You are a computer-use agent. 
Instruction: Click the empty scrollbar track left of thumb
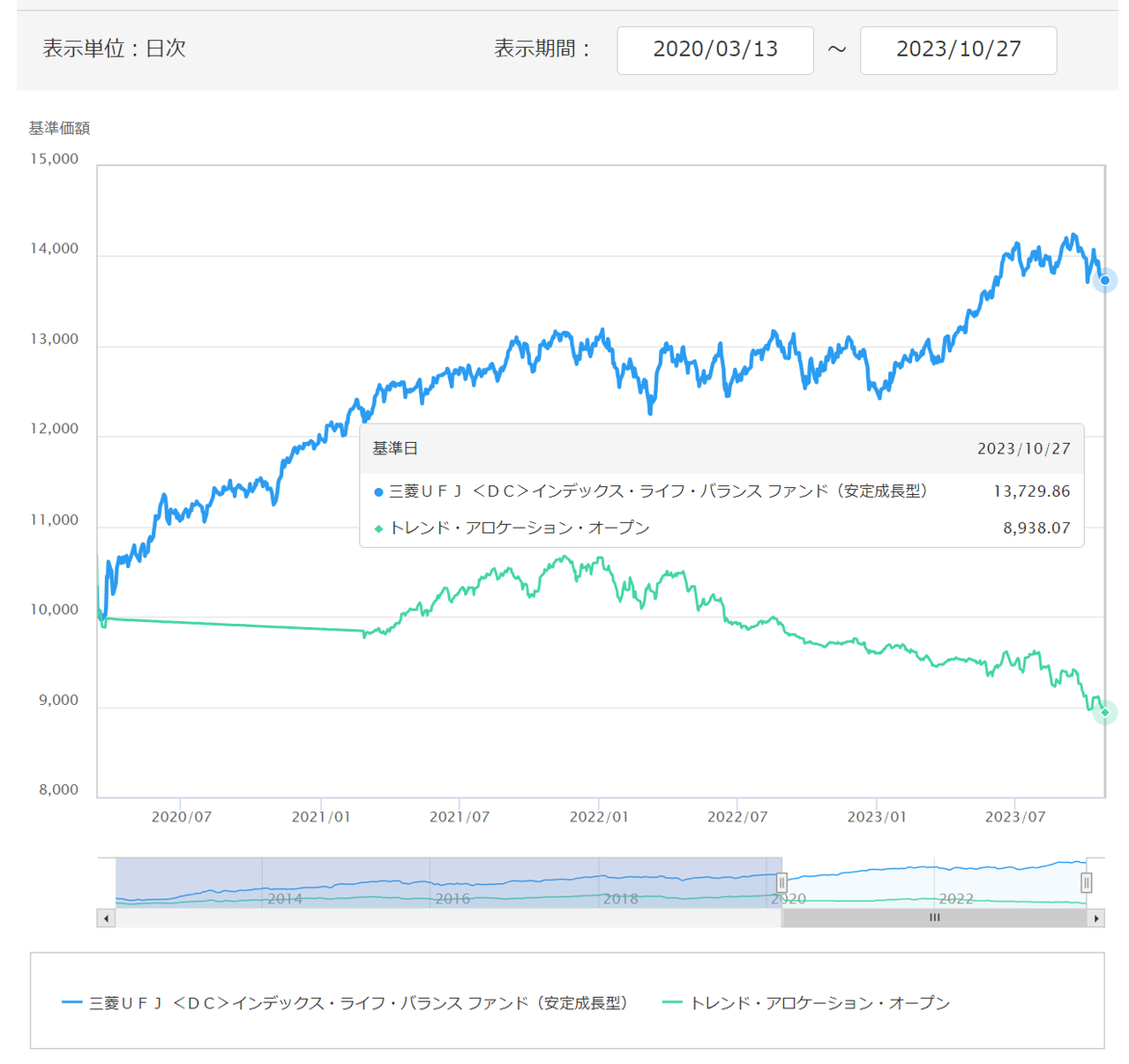[x=441, y=918]
